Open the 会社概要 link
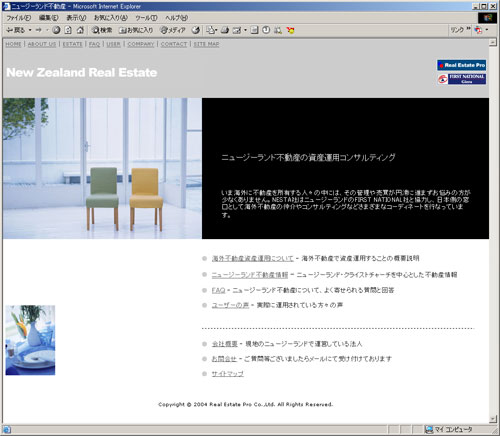 point(225,344)
